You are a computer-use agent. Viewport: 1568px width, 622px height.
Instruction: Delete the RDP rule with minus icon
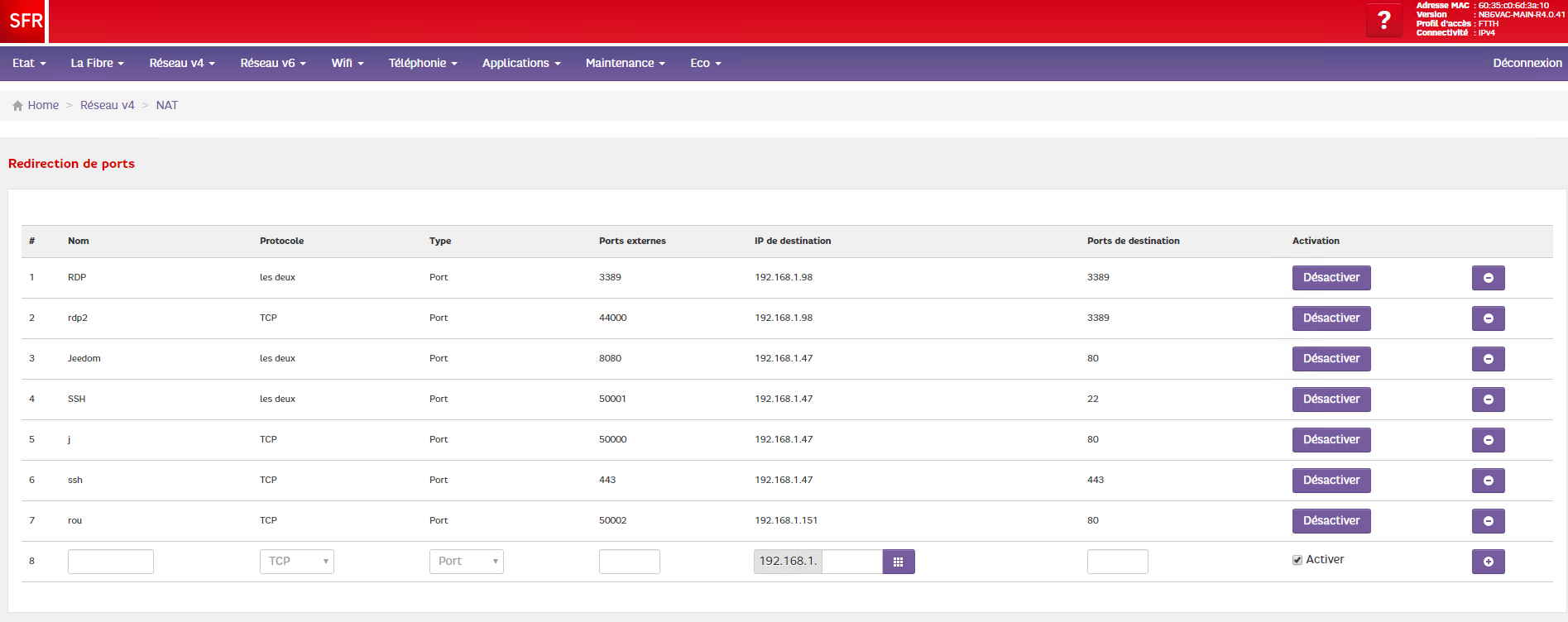1488,278
